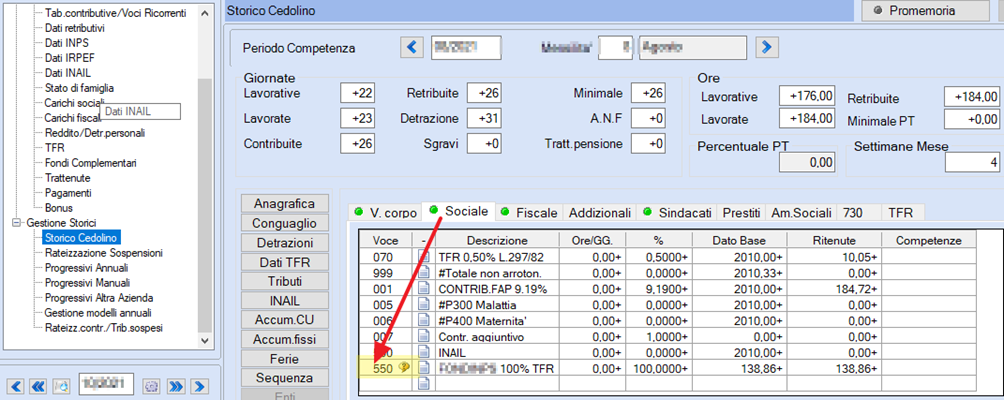This screenshot has width=1004, height=400.
Task: Advance Periodo Competenza with right arrow
Action: click(767, 47)
